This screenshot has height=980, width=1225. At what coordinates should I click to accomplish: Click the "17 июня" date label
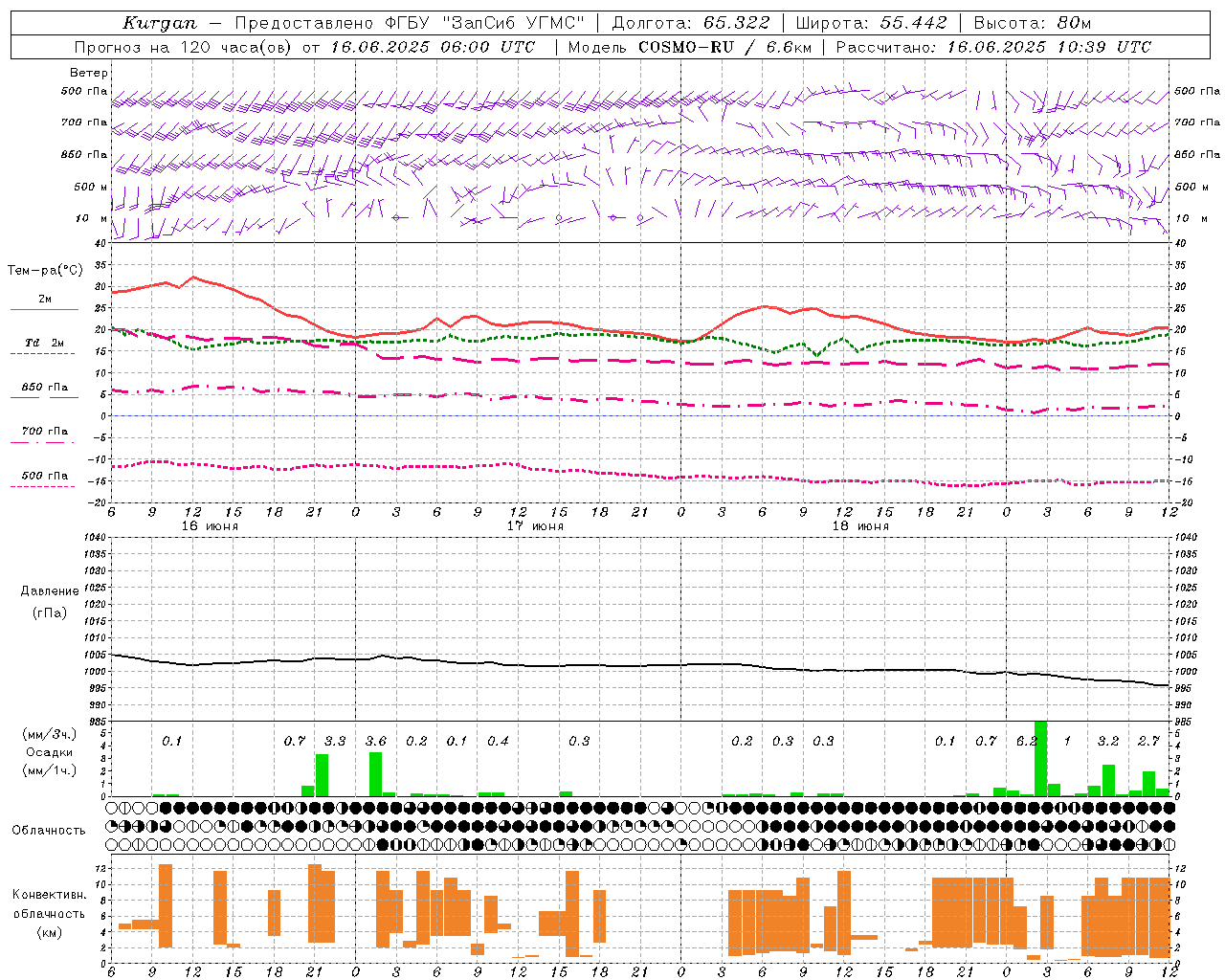tap(535, 526)
